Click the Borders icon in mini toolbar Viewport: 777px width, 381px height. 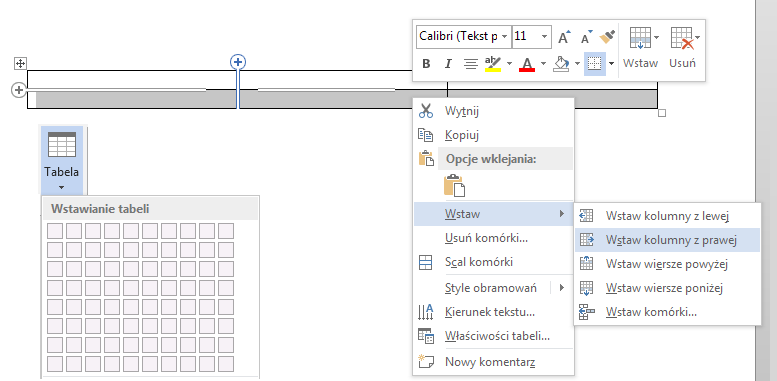[595, 63]
